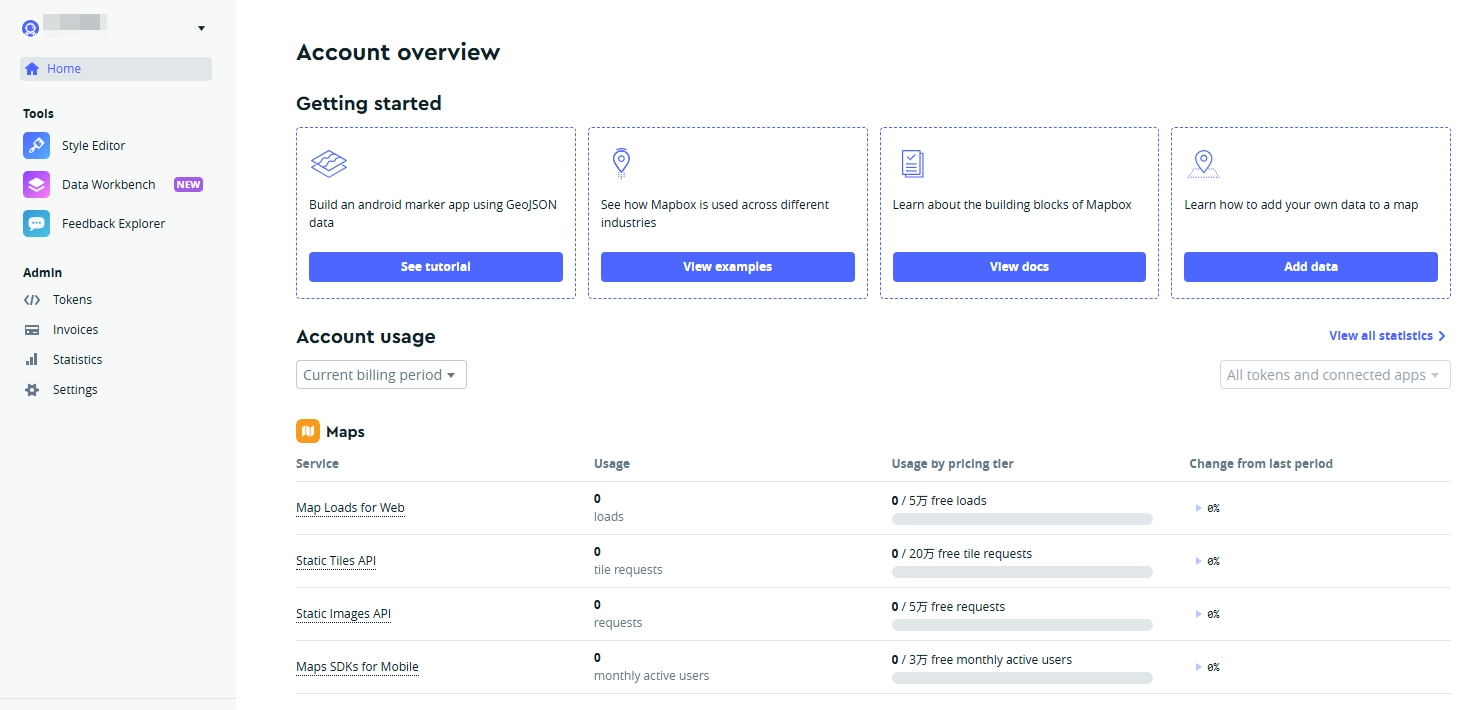The width and height of the screenshot is (1481, 710).
Task: Click the add-your-data map marker icon
Action: coord(1204,164)
